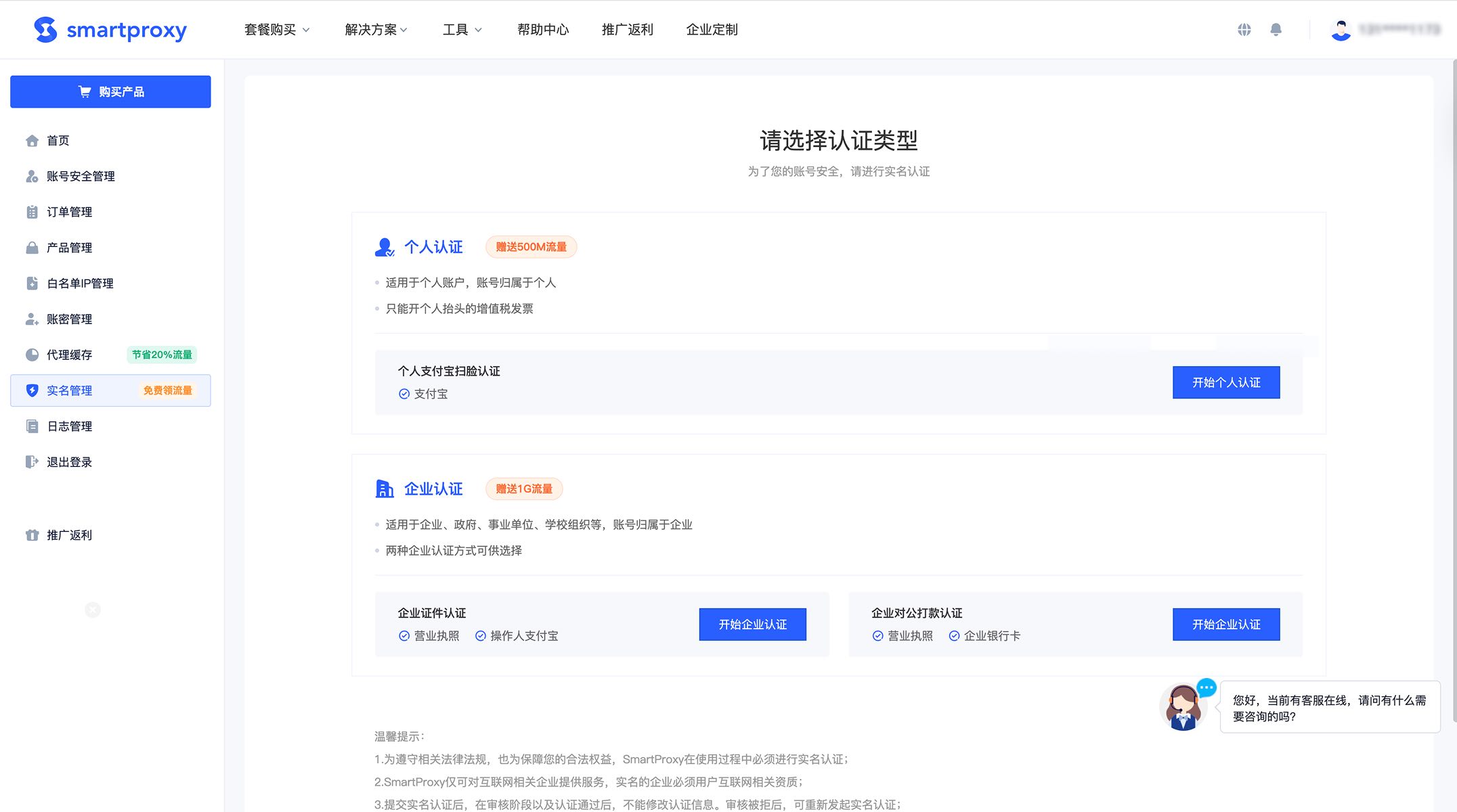Click the language globe icon

coord(1244,29)
